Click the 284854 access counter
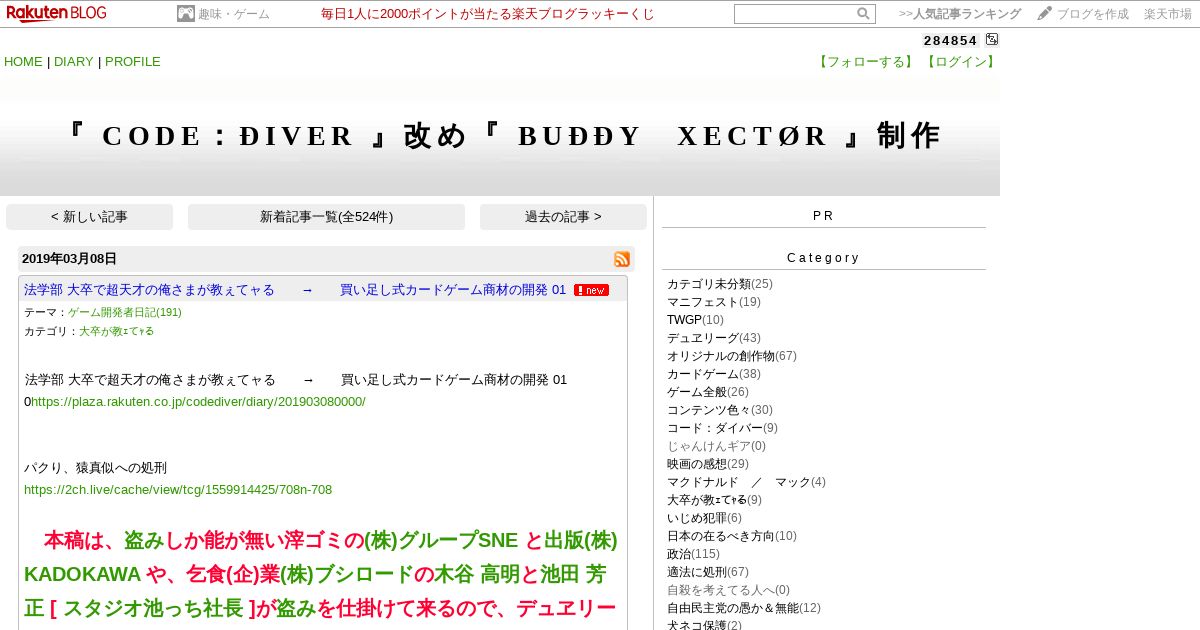This screenshot has height=630, width=1200. pos(950,40)
